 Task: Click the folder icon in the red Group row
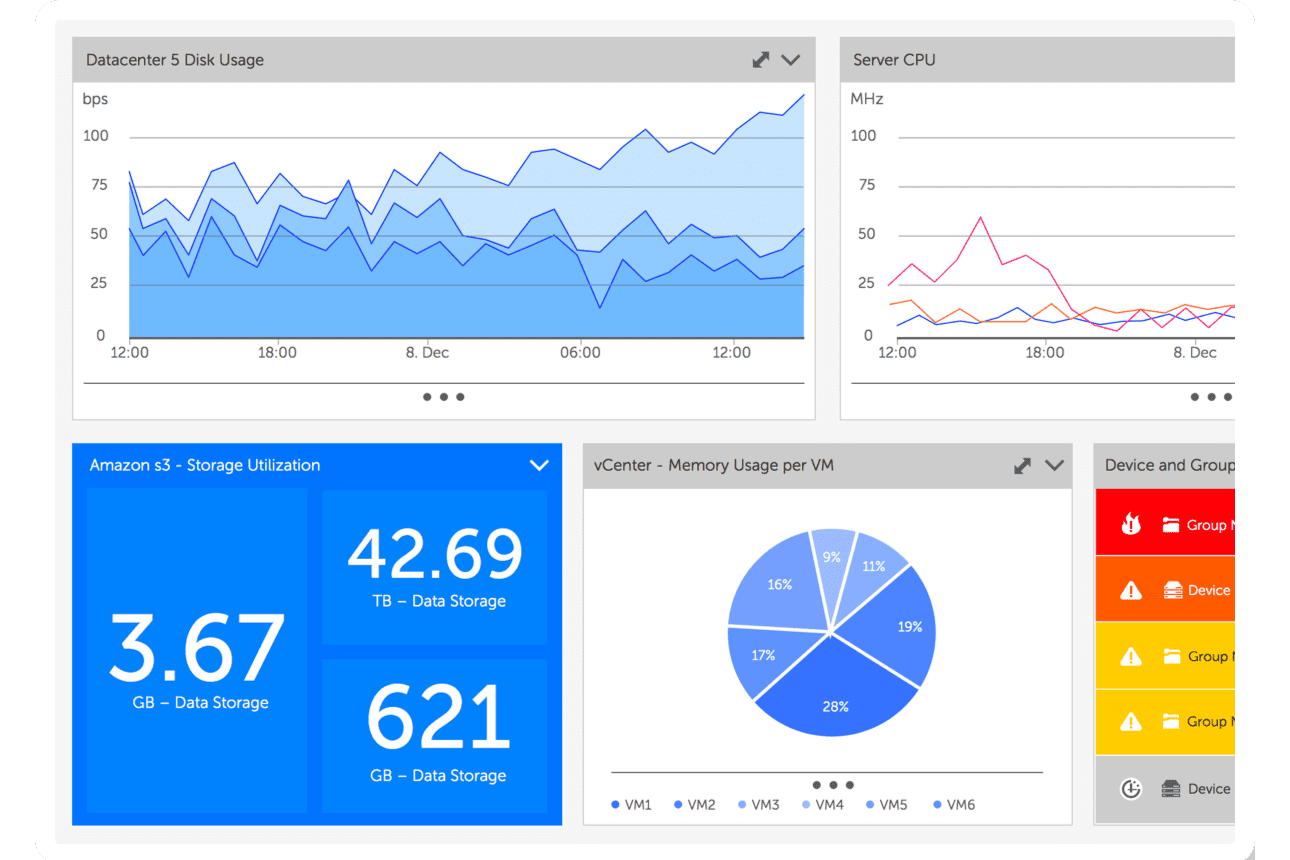(x=1172, y=524)
